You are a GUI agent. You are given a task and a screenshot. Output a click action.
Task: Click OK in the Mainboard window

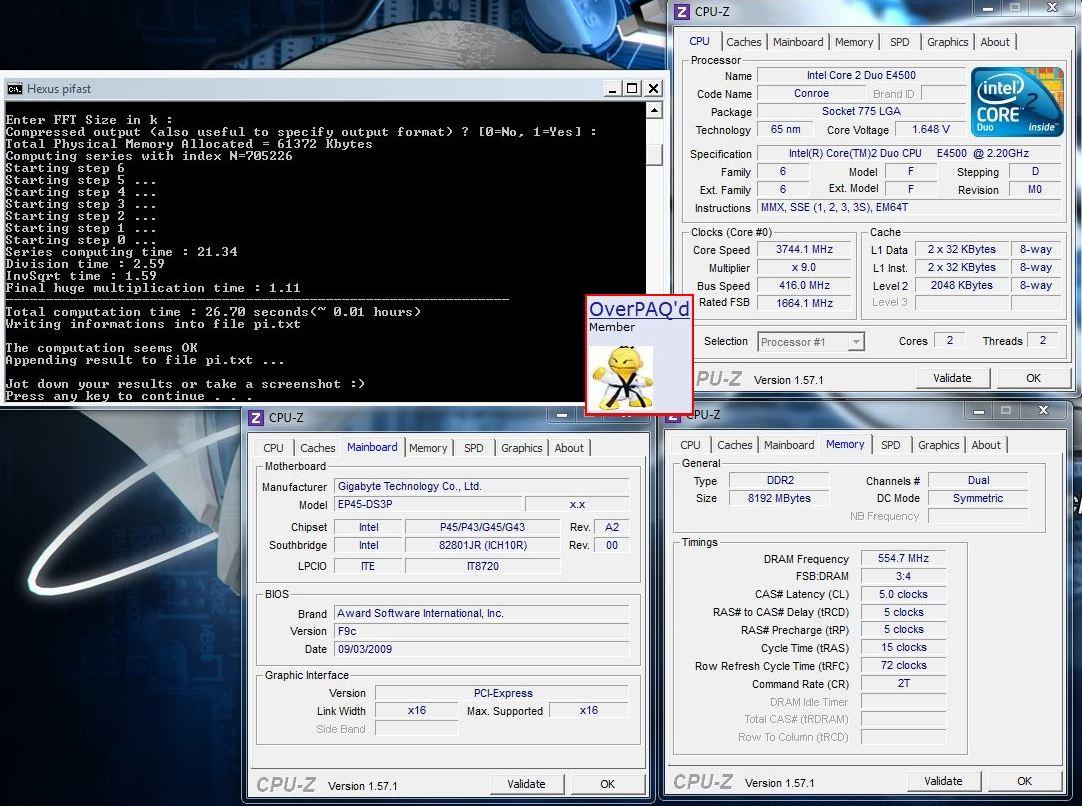(x=607, y=784)
